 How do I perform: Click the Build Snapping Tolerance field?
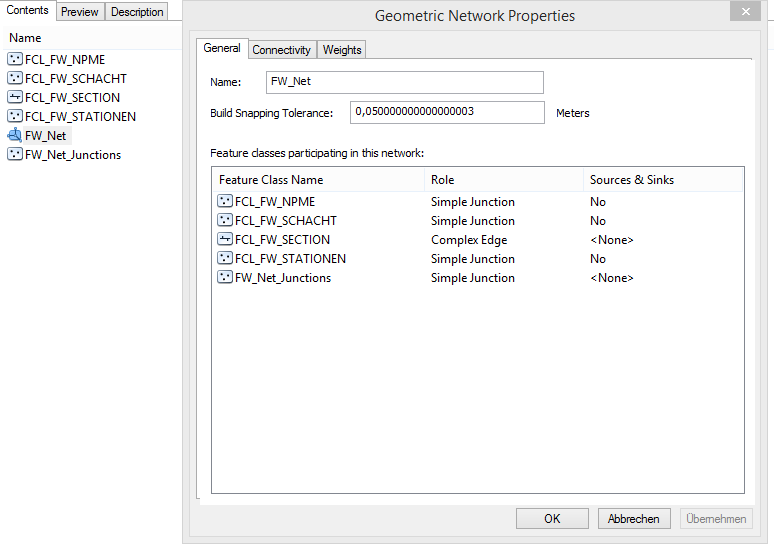(447, 112)
